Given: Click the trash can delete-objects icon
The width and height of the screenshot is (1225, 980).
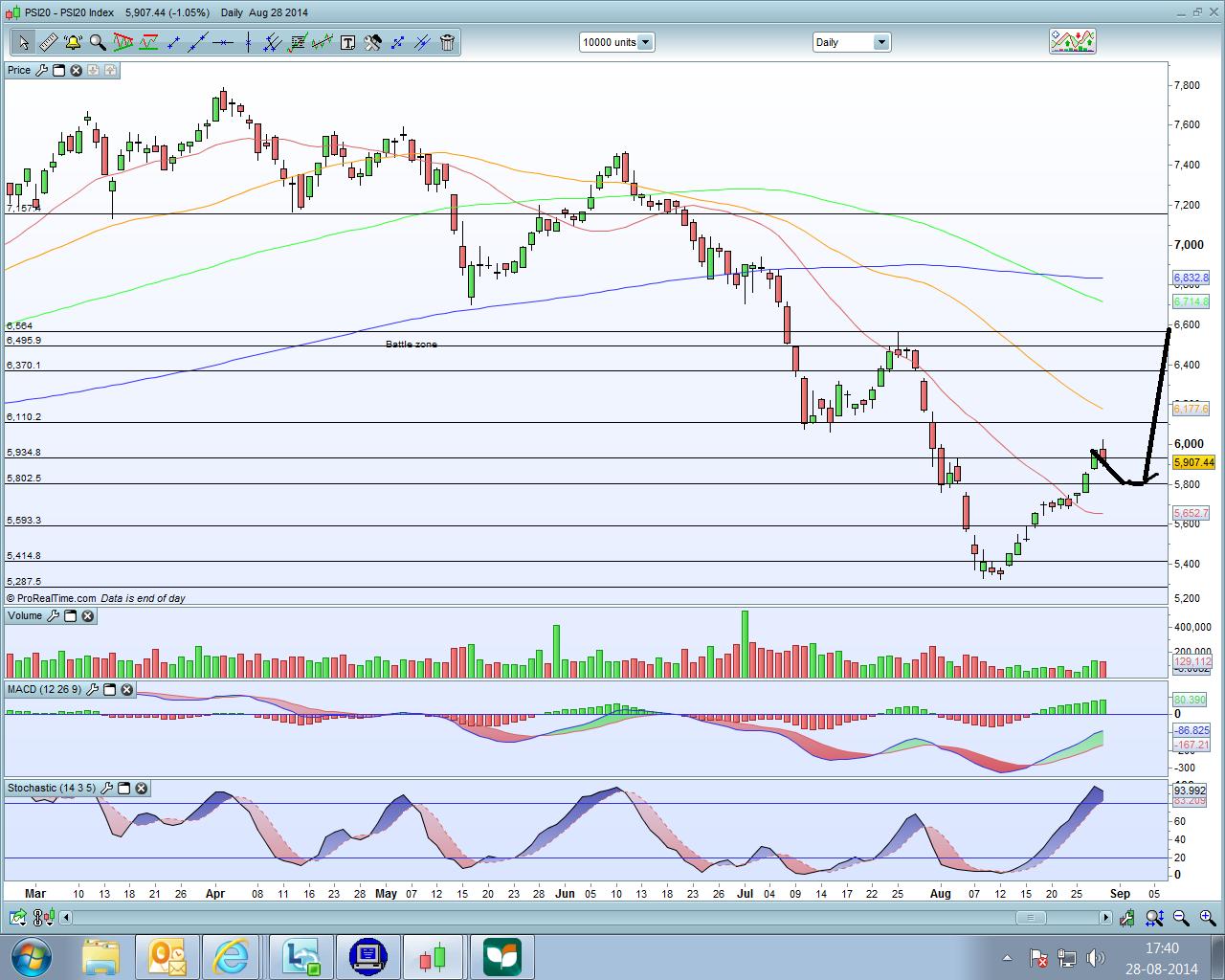Looking at the screenshot, I should tap(447, 42).
